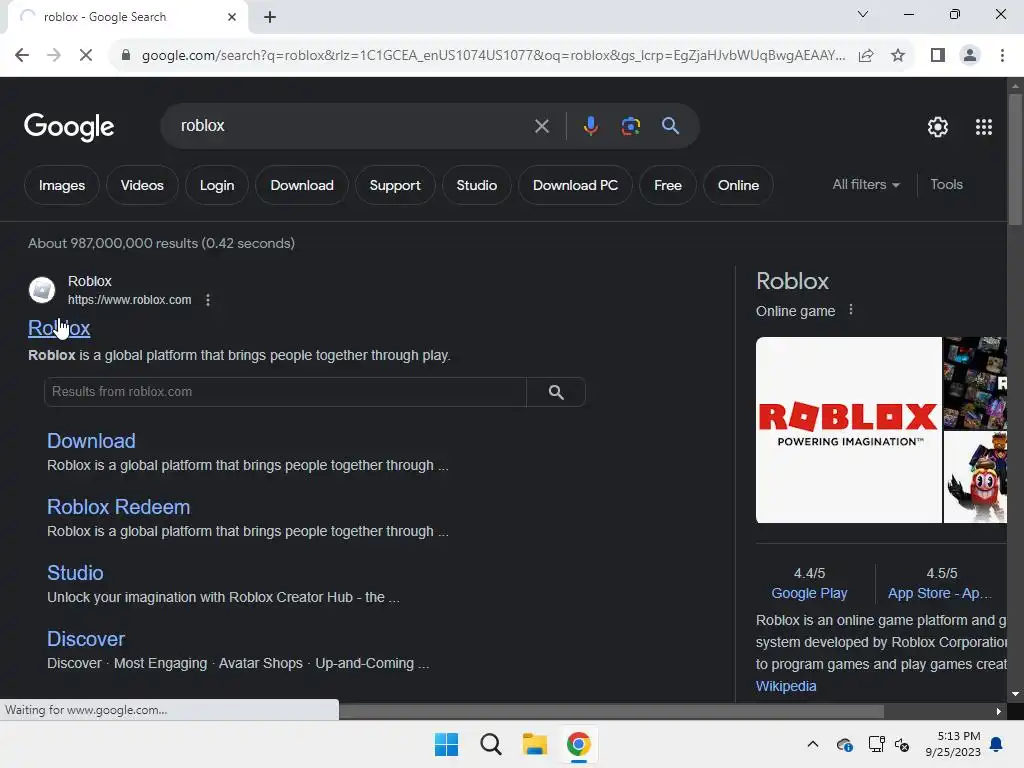Viewport: 1024px width, 768px height.
Task: Open more options for roblox.com result
Action: tap(208, 300)
